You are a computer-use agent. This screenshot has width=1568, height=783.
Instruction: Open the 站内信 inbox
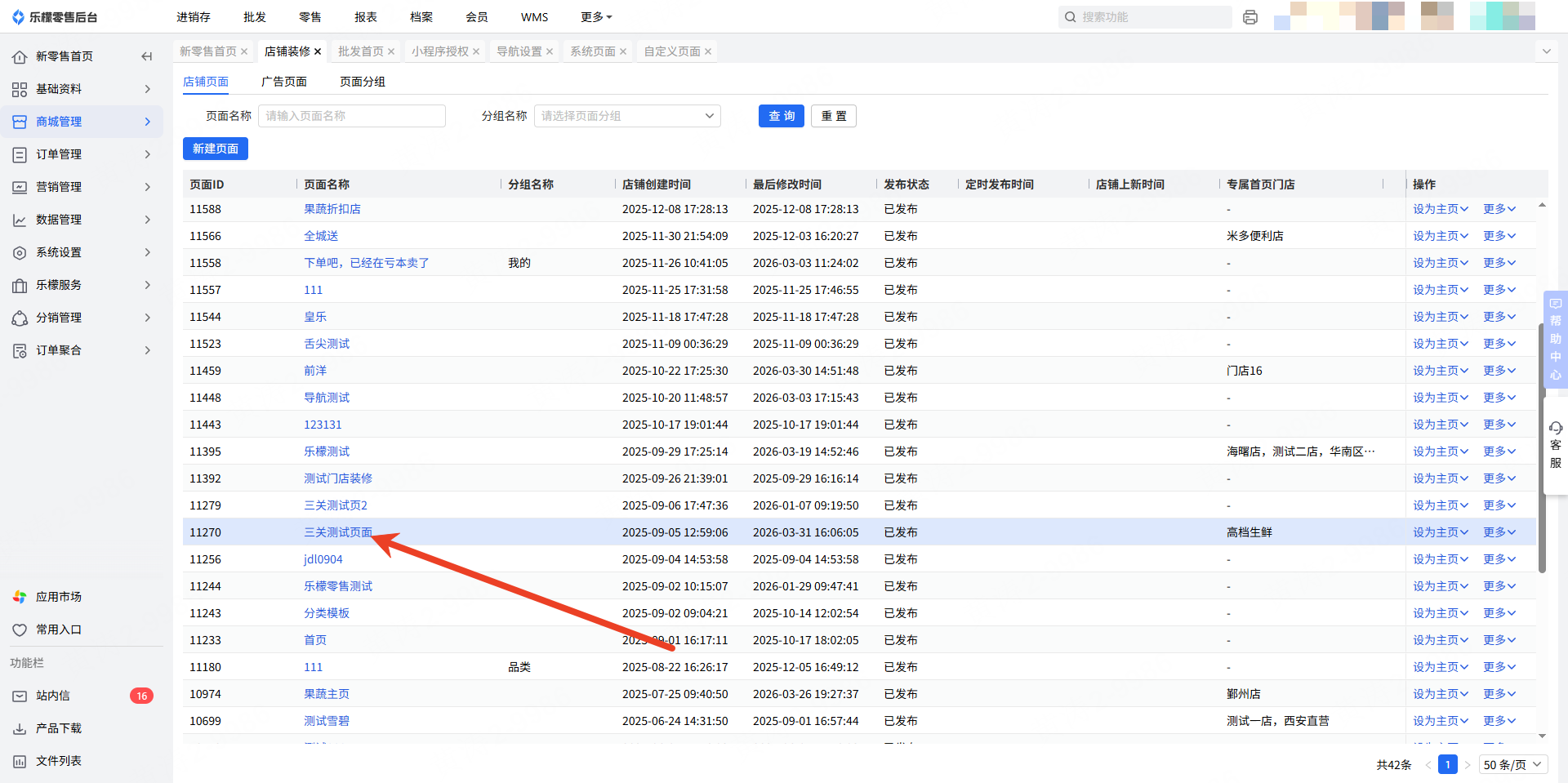click(x=53, y=696)
